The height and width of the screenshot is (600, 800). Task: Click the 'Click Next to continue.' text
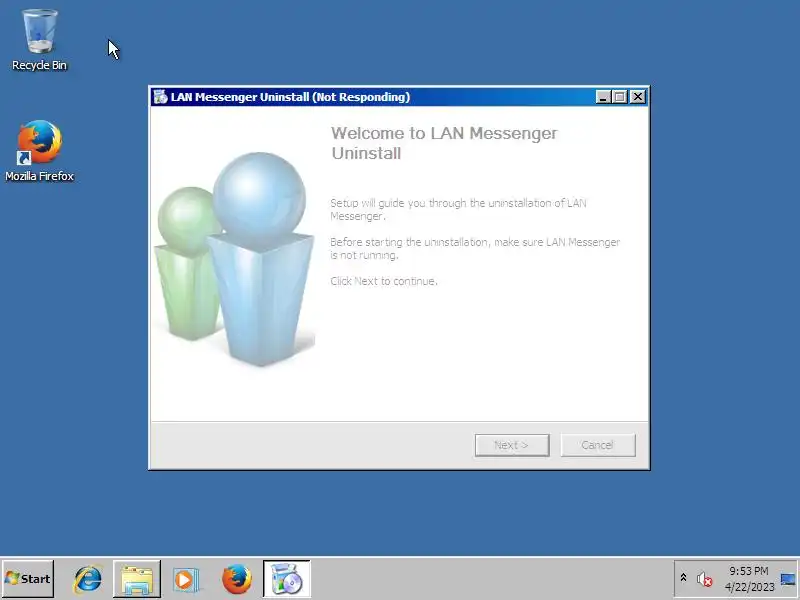(384, 281)
